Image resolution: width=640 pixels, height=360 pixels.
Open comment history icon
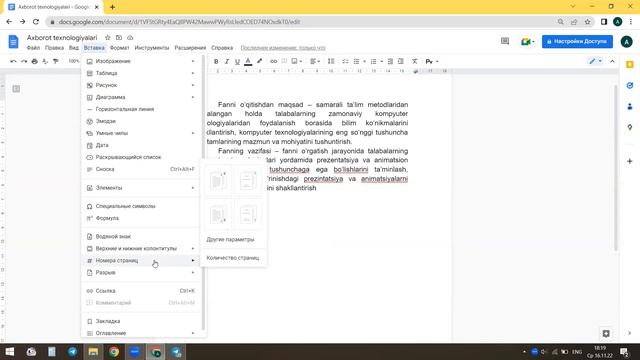coord(505,41)
